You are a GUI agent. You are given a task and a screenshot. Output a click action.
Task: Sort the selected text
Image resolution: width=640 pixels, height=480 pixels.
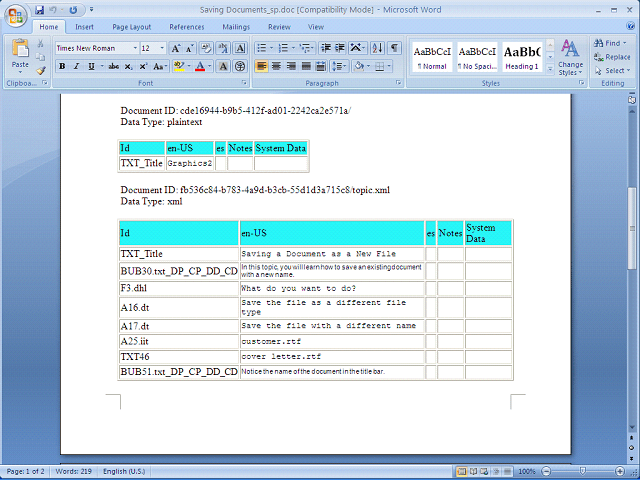pos(378,48)
